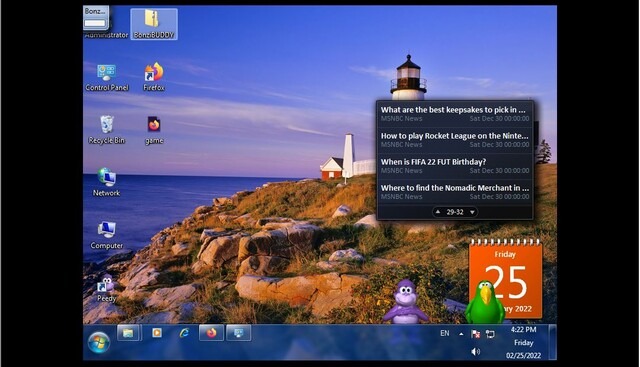Select the game desktop icon

[154, 130]
